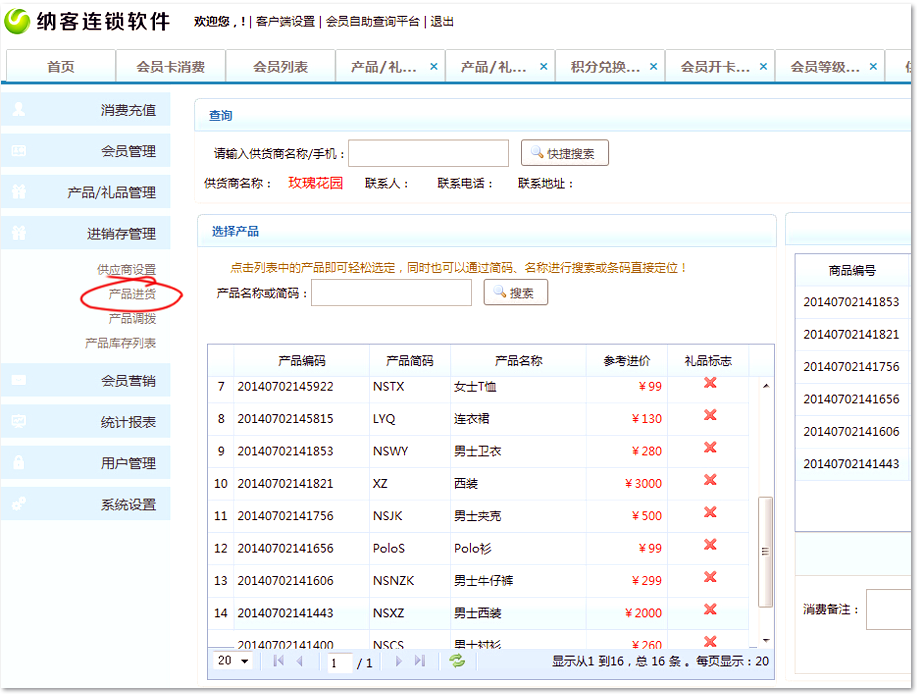
Task: Click the red X gift flag for 连衣裙
Action: [x=710, y=416]
